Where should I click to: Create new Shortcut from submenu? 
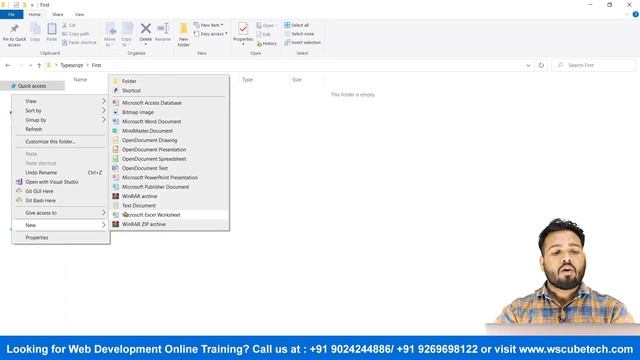click(x=169, y=91)
